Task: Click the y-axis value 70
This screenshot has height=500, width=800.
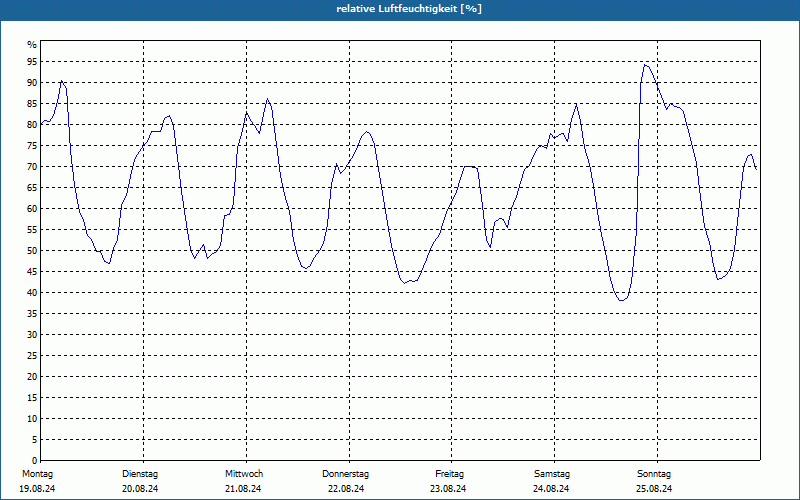Action: pyautogui.click(x=32, y=167)
